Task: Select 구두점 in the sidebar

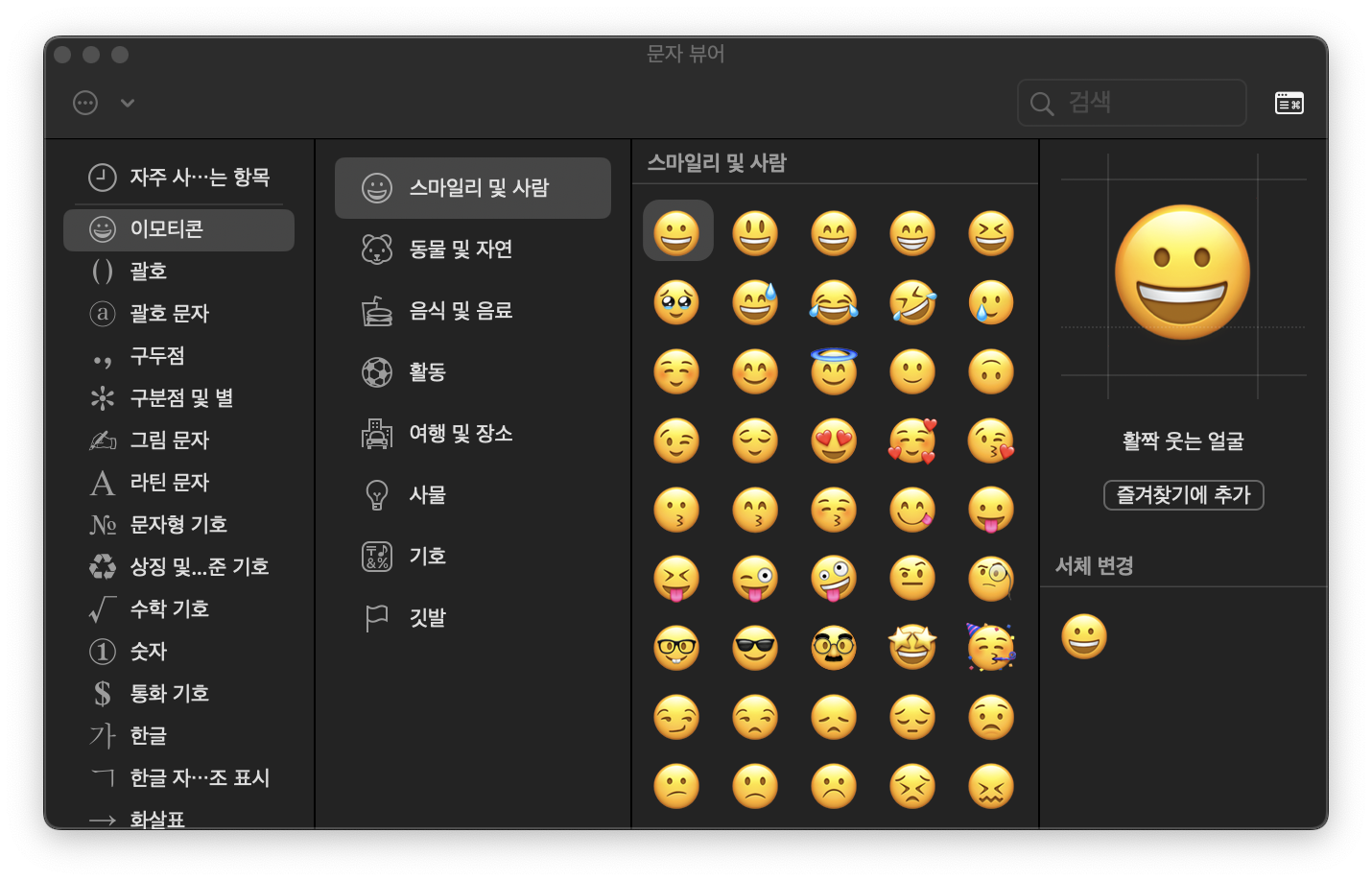Action: click(178, 356)
